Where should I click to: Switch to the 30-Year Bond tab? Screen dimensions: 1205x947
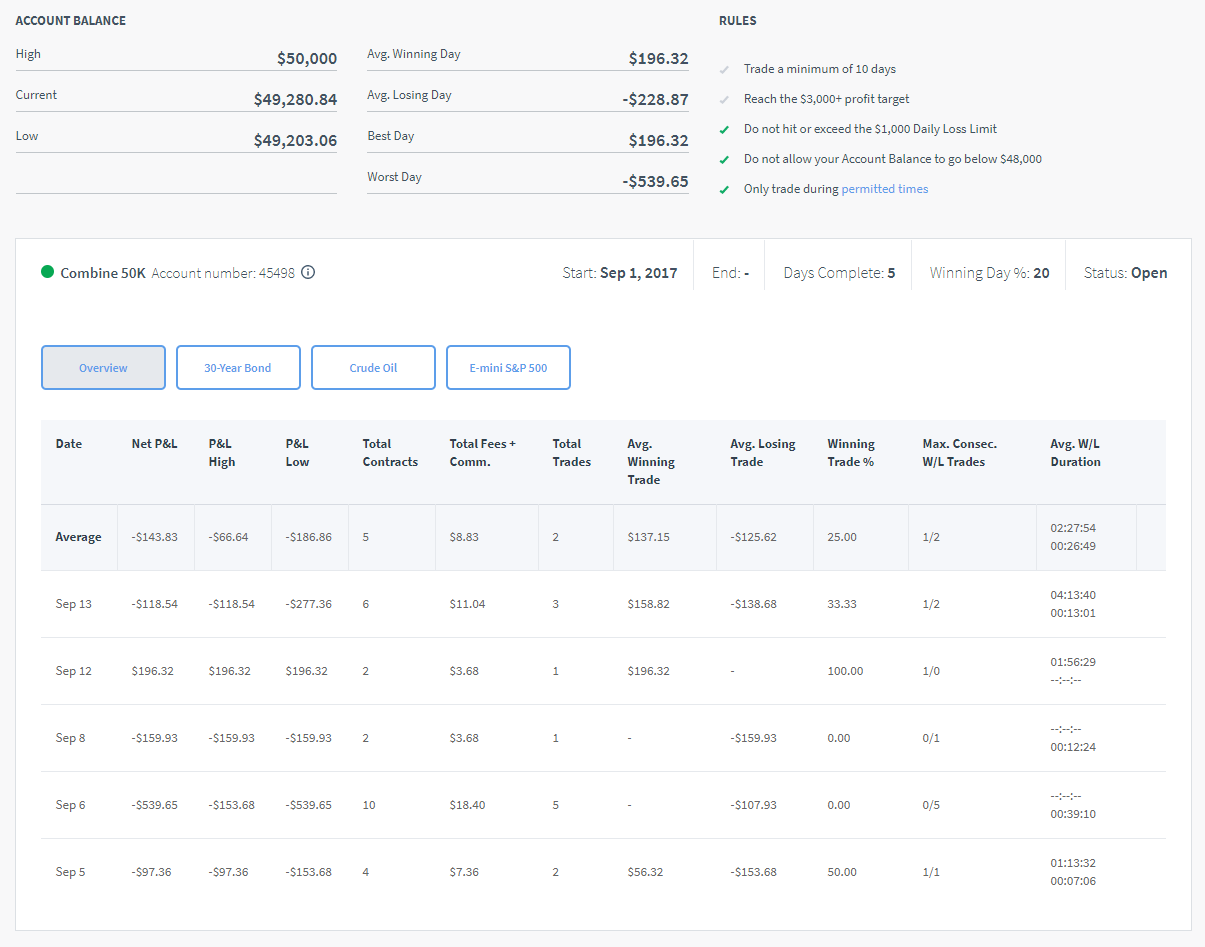[238, 368]
